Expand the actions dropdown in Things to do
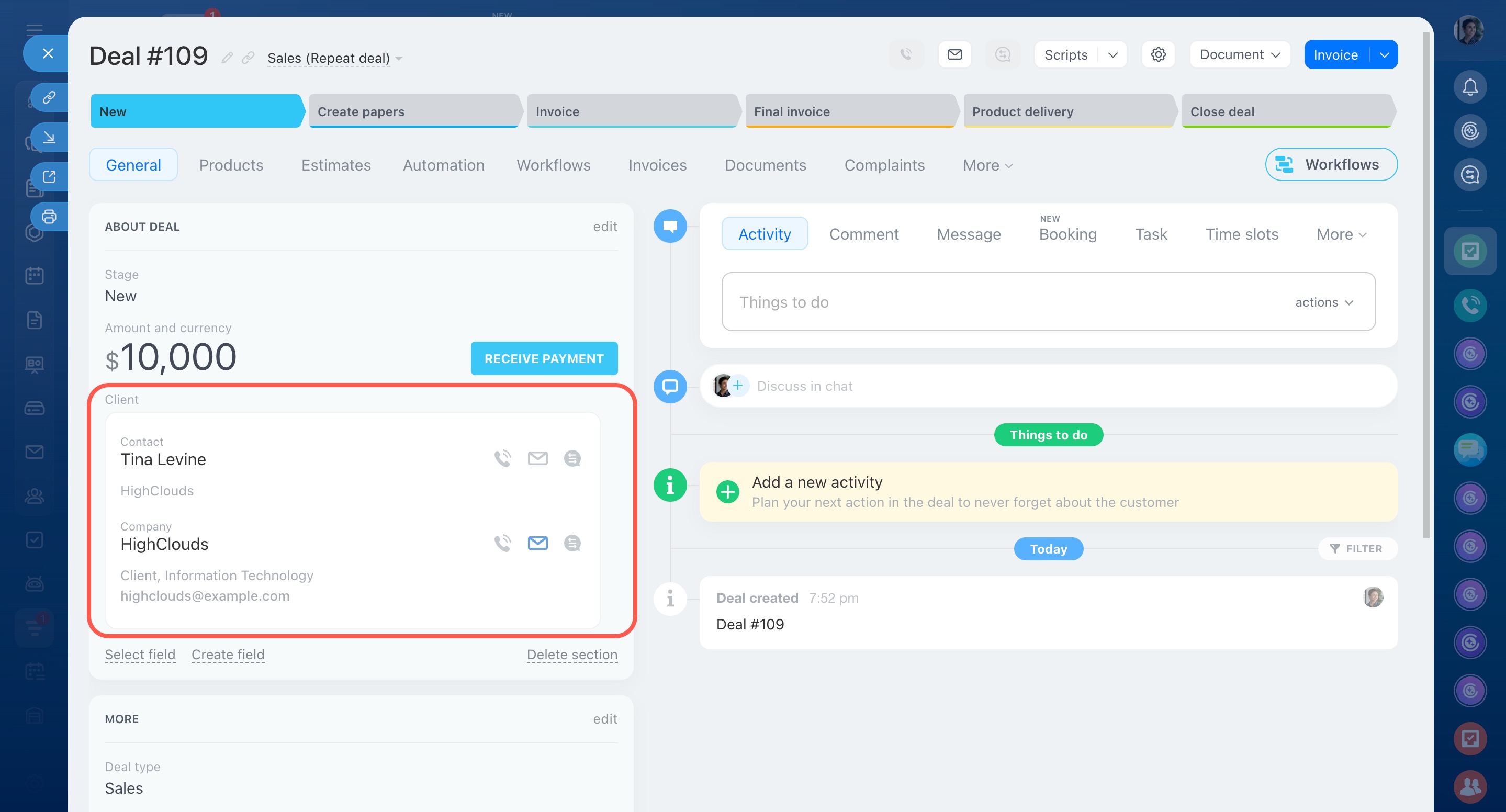The width and height of the screenshot is (1506, 812). pyautogui.click(x=1324, y=302)
